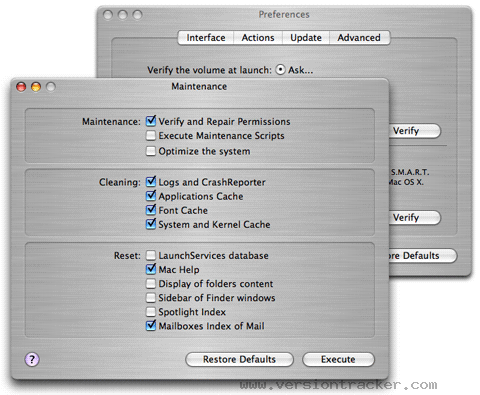Uncheck Logs and CrashReporter cleaning

pyautogui.click(x=151, y=182)
